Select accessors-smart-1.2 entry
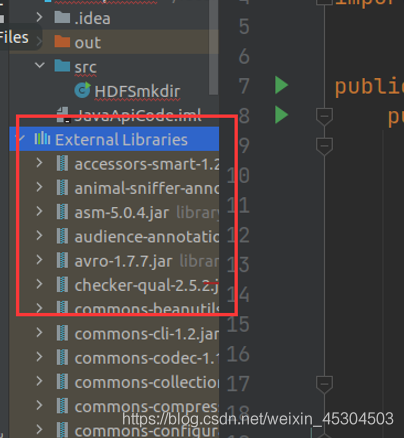The width and height of the screenshot is (404, 438). (x=147, y=164)
